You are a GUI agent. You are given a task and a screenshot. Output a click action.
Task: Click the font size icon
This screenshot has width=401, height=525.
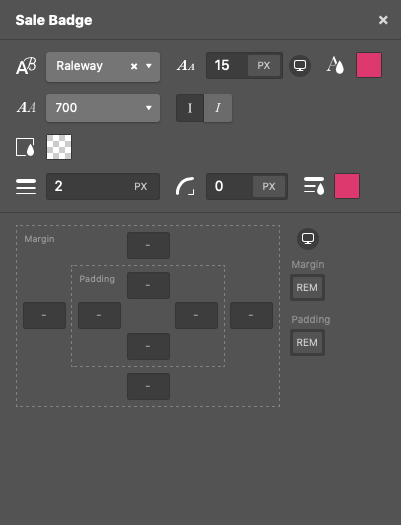pos(185,66)
